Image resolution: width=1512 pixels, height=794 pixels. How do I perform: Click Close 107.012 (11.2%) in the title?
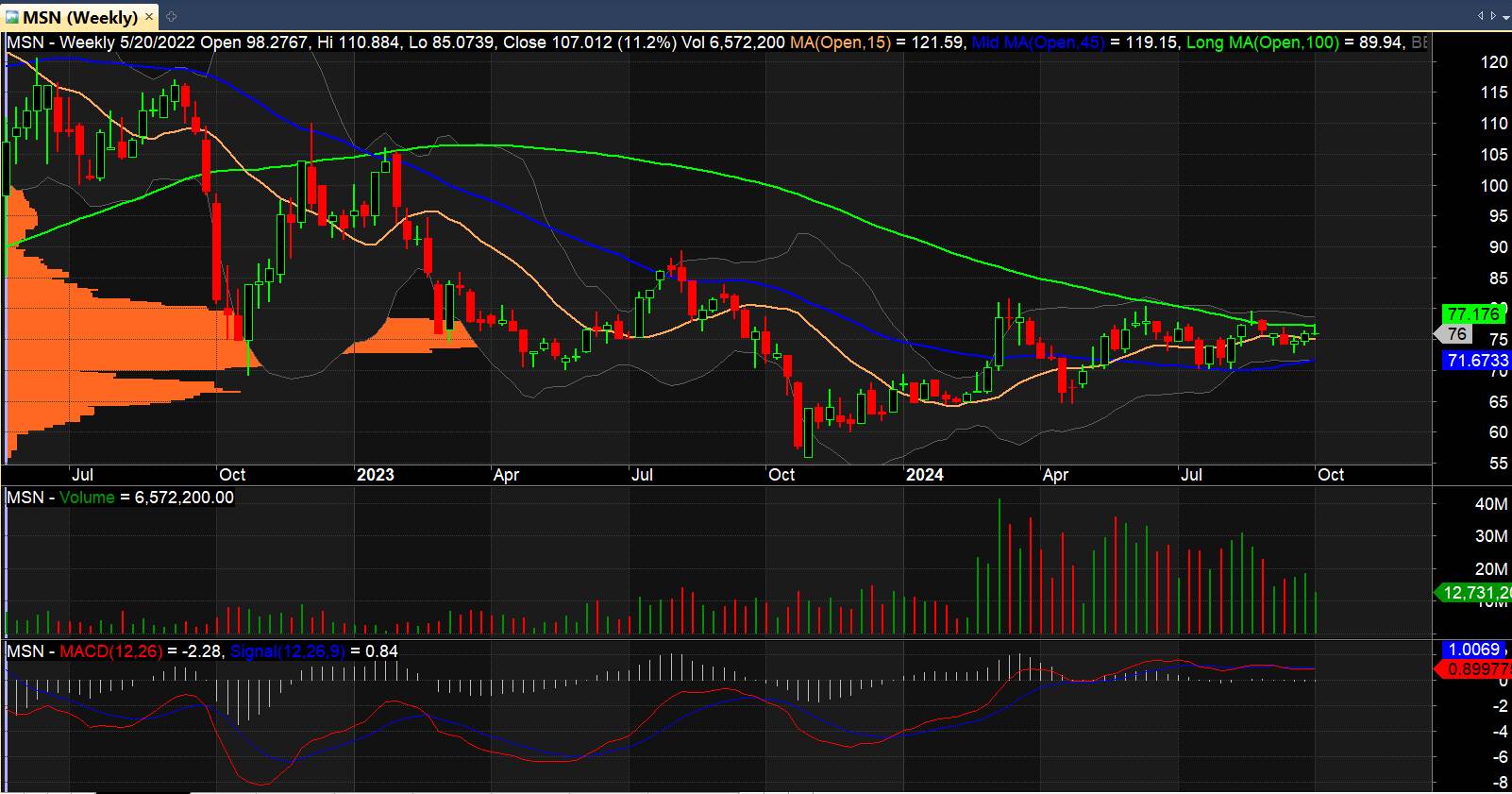coord(589,42)
